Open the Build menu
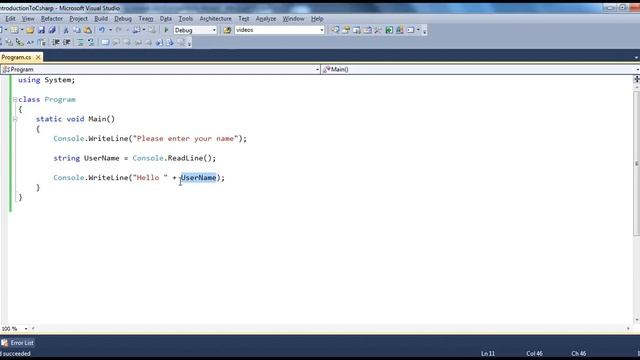 pos(101,19)
